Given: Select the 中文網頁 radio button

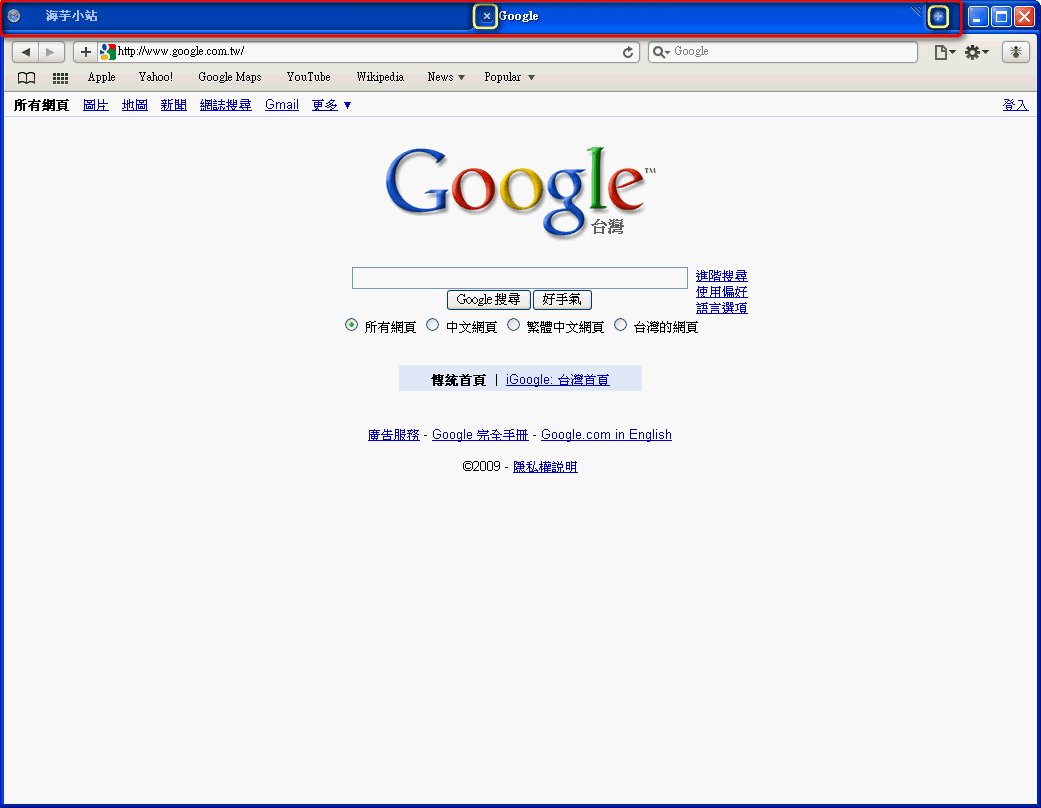Looking at the screenshot, I should [x=432, y=325].
